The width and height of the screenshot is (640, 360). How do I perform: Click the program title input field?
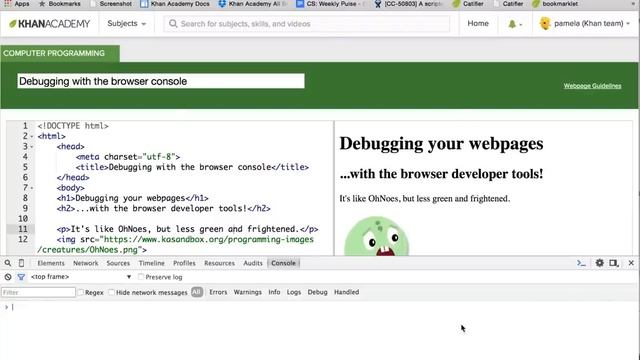(x=161, y=81)
